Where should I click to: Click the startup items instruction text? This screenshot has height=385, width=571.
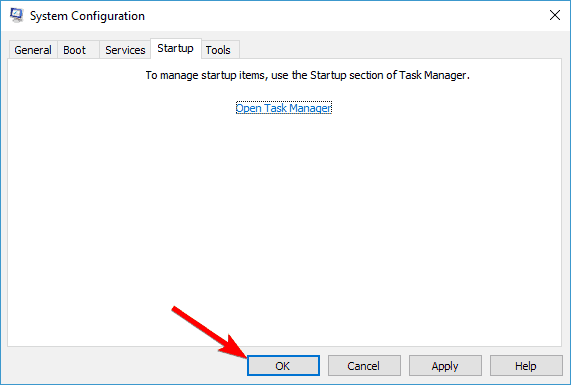[308, 75]
